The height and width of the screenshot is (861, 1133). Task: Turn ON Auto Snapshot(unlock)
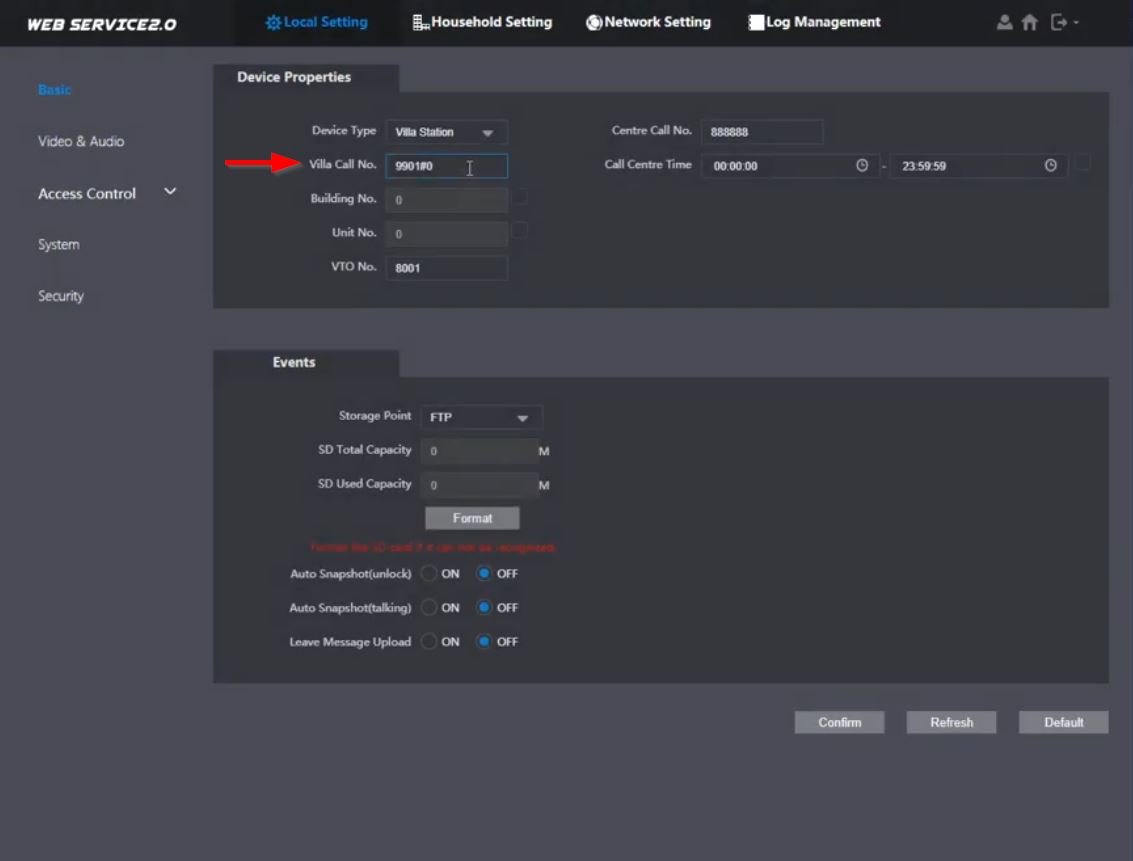[x=429, y=574]
